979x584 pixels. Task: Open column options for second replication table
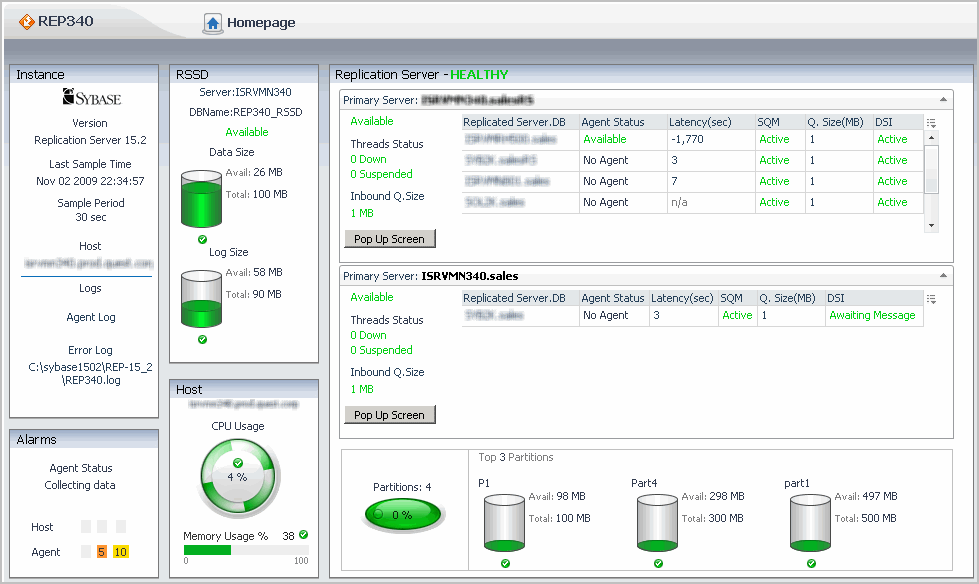pos(932,299)
